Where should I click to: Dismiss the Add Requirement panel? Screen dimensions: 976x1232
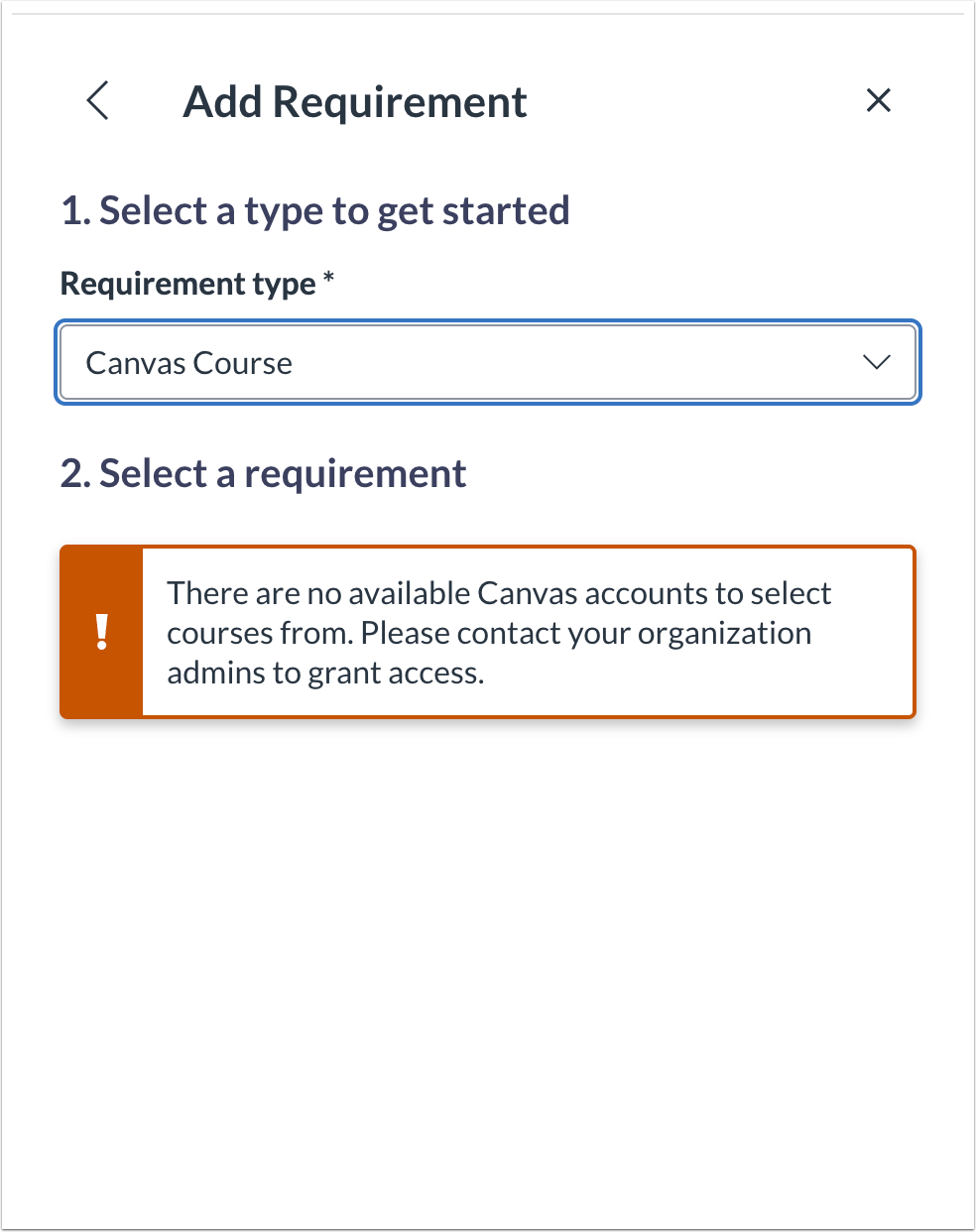click(x=879, y=100)
